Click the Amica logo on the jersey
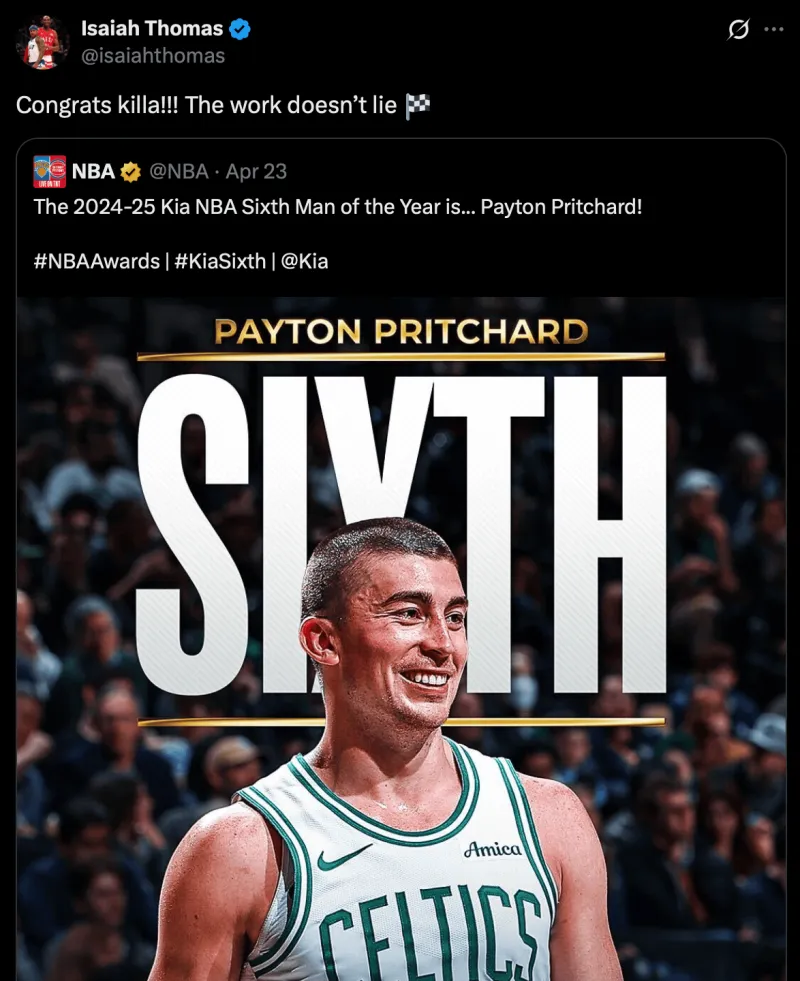Viewport: 800px width, 981px height. click(492, 849)
